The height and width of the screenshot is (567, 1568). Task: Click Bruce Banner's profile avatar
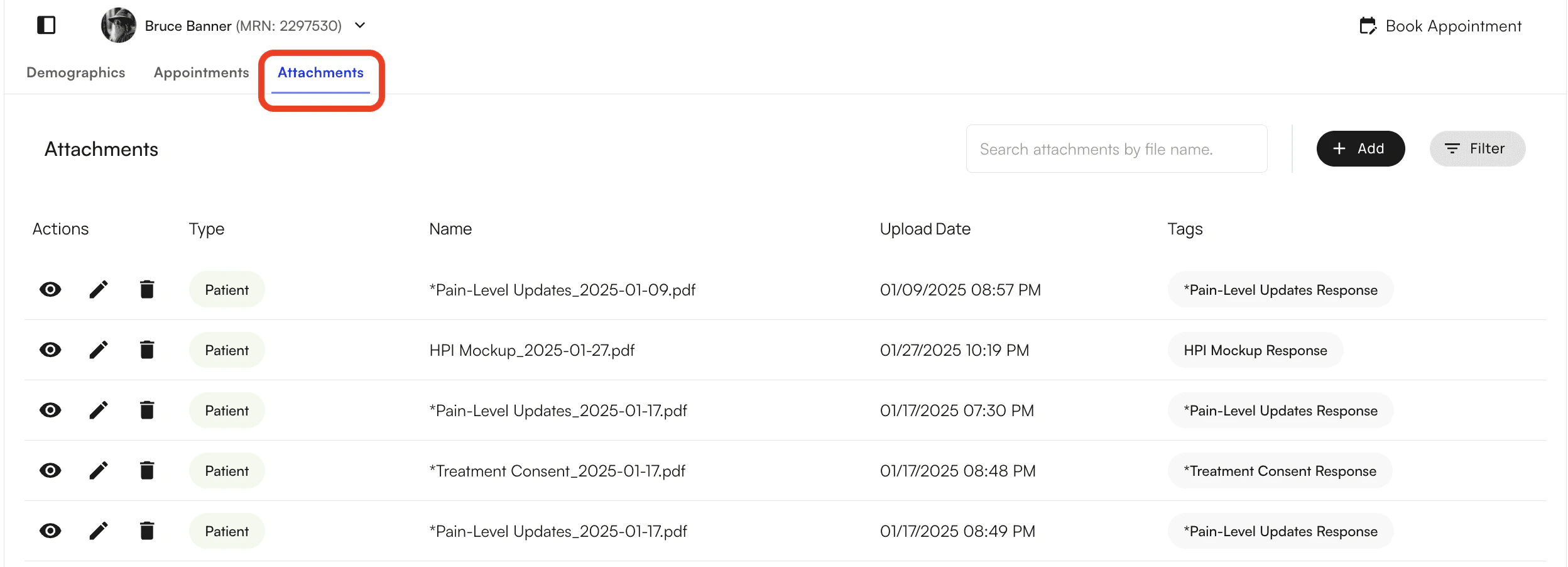click(119, 25)
